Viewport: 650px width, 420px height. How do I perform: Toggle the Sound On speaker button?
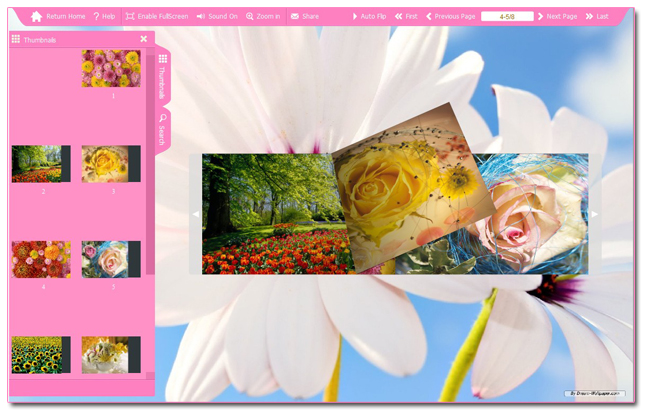click(217, 17)
